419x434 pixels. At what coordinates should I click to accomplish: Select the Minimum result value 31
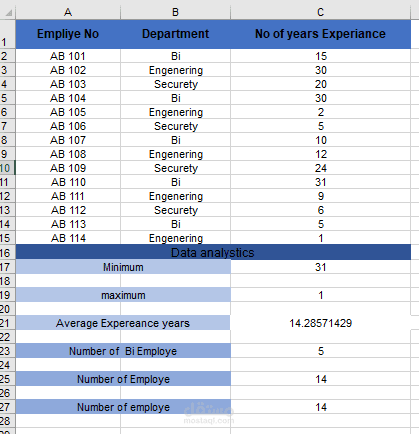coord(320,267)
